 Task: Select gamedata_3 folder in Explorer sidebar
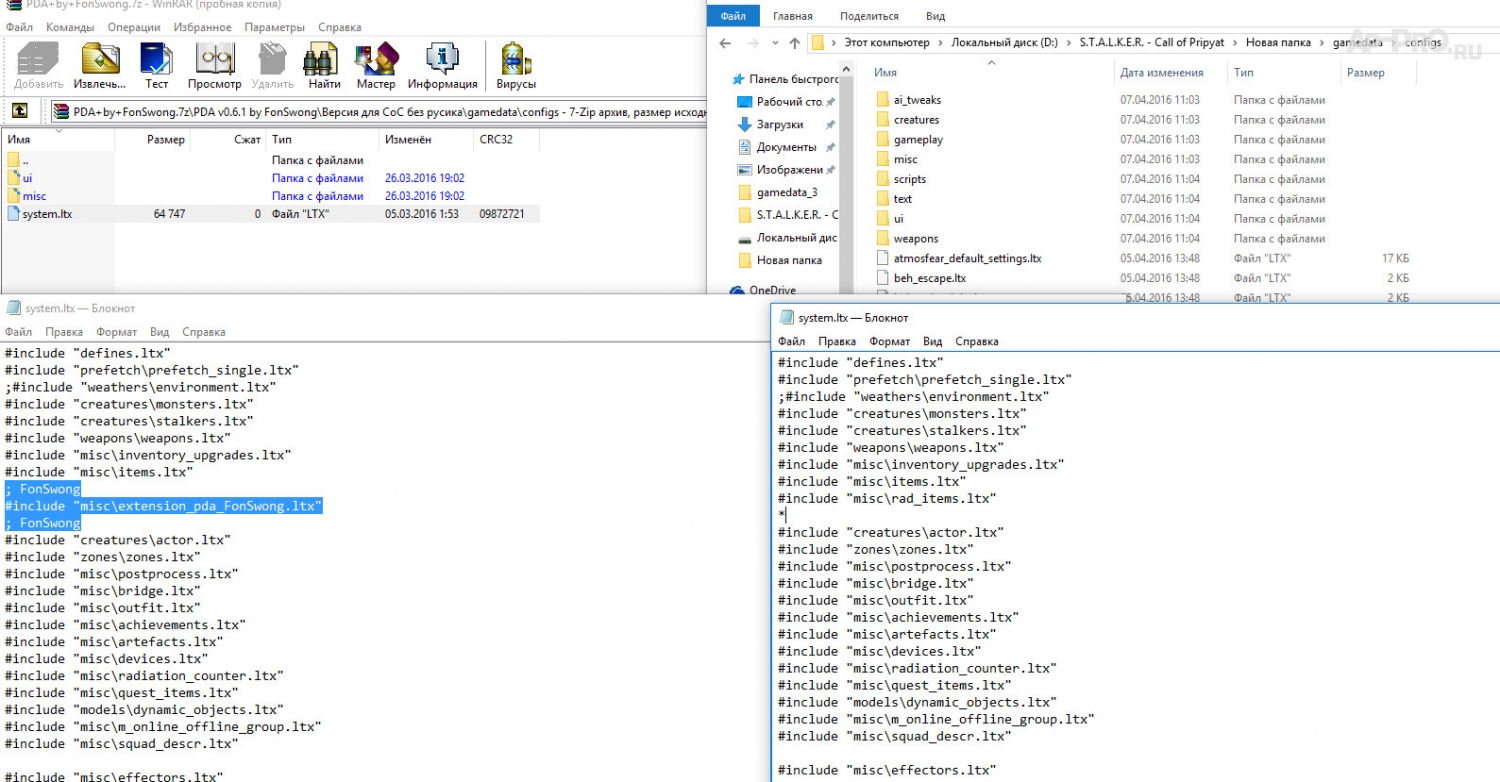coord(778,192)
